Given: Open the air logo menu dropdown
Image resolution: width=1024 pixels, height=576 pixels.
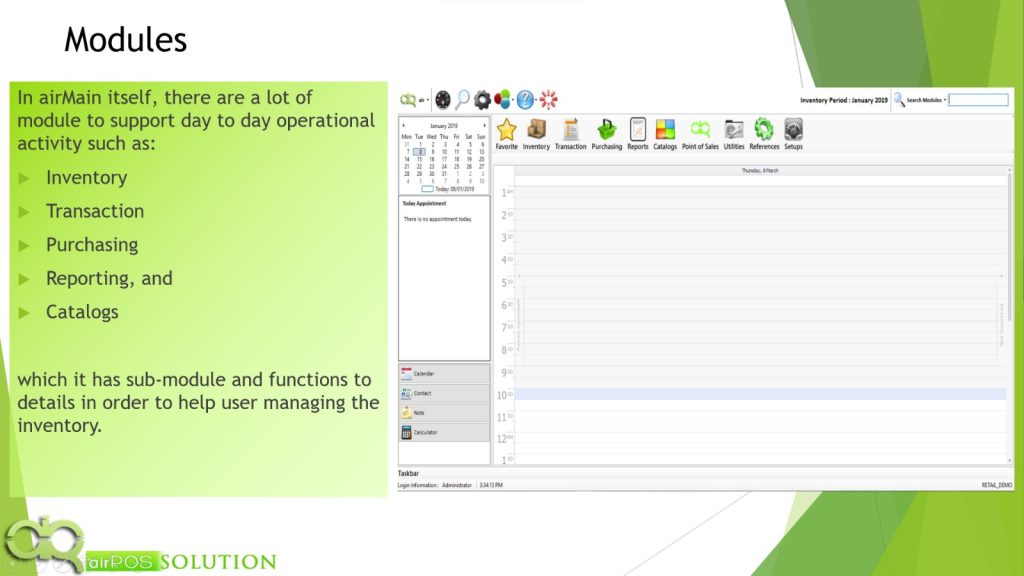Looking at the screenshot, I should point(414,100).
